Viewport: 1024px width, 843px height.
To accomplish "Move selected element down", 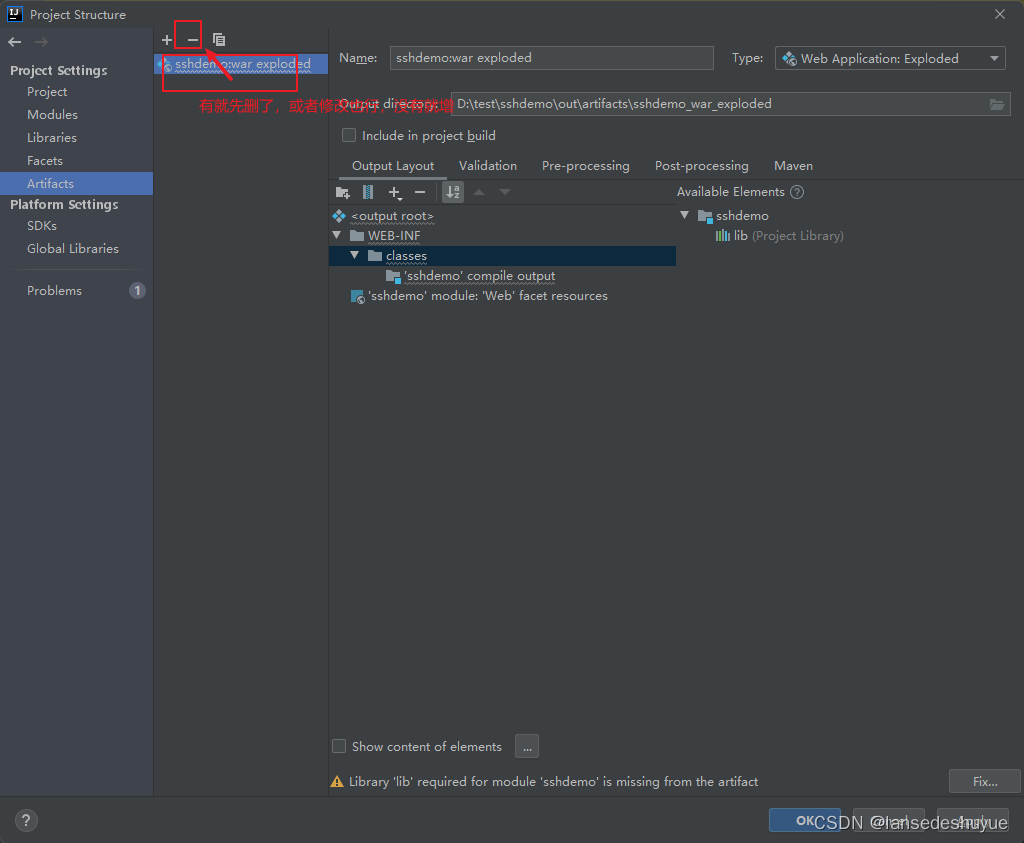I will [505, 192].
